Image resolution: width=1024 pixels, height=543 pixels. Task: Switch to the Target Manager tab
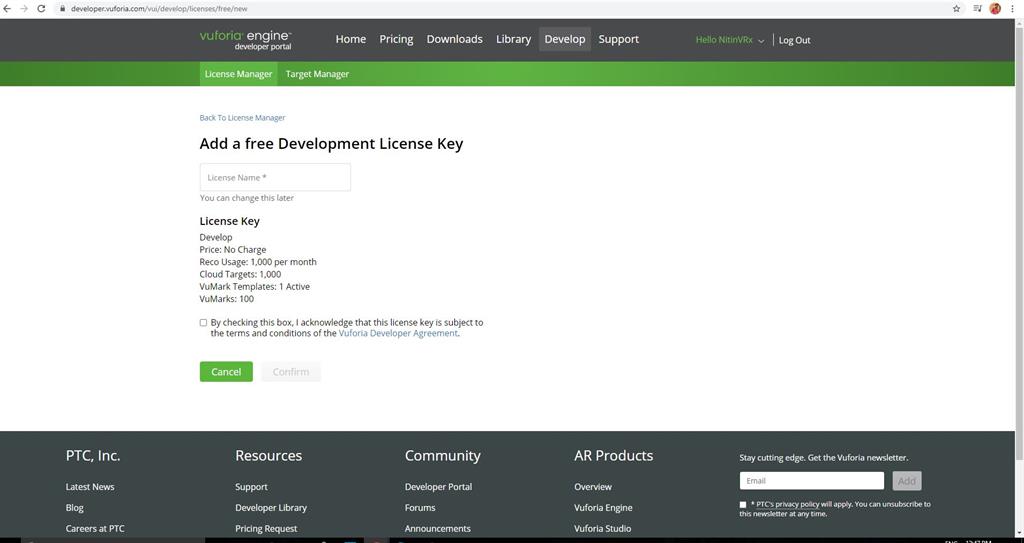[317, 74]
